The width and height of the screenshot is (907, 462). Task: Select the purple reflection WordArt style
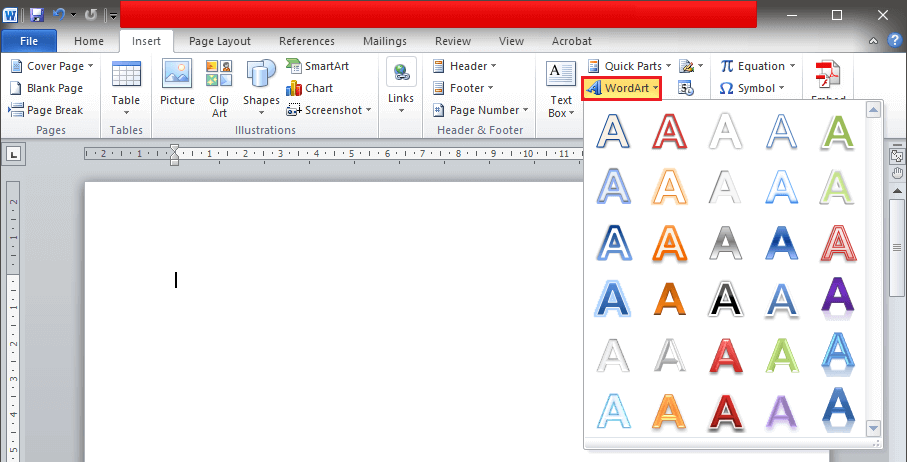tap(838, 297)
